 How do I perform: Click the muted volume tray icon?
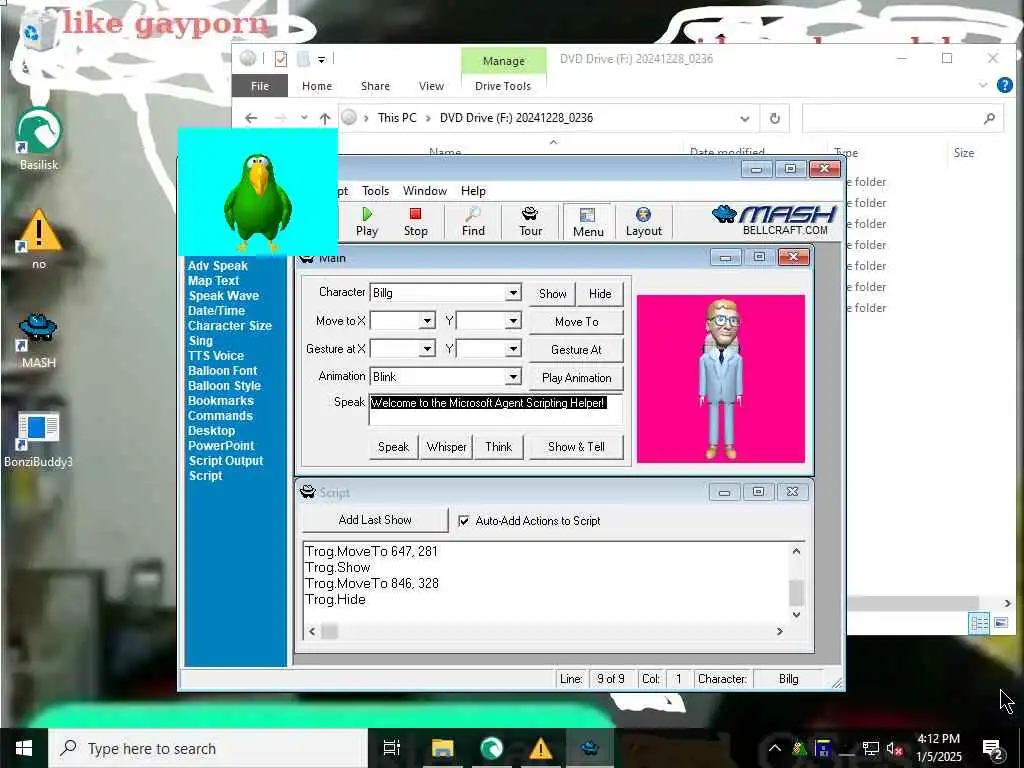pos(895,748)
